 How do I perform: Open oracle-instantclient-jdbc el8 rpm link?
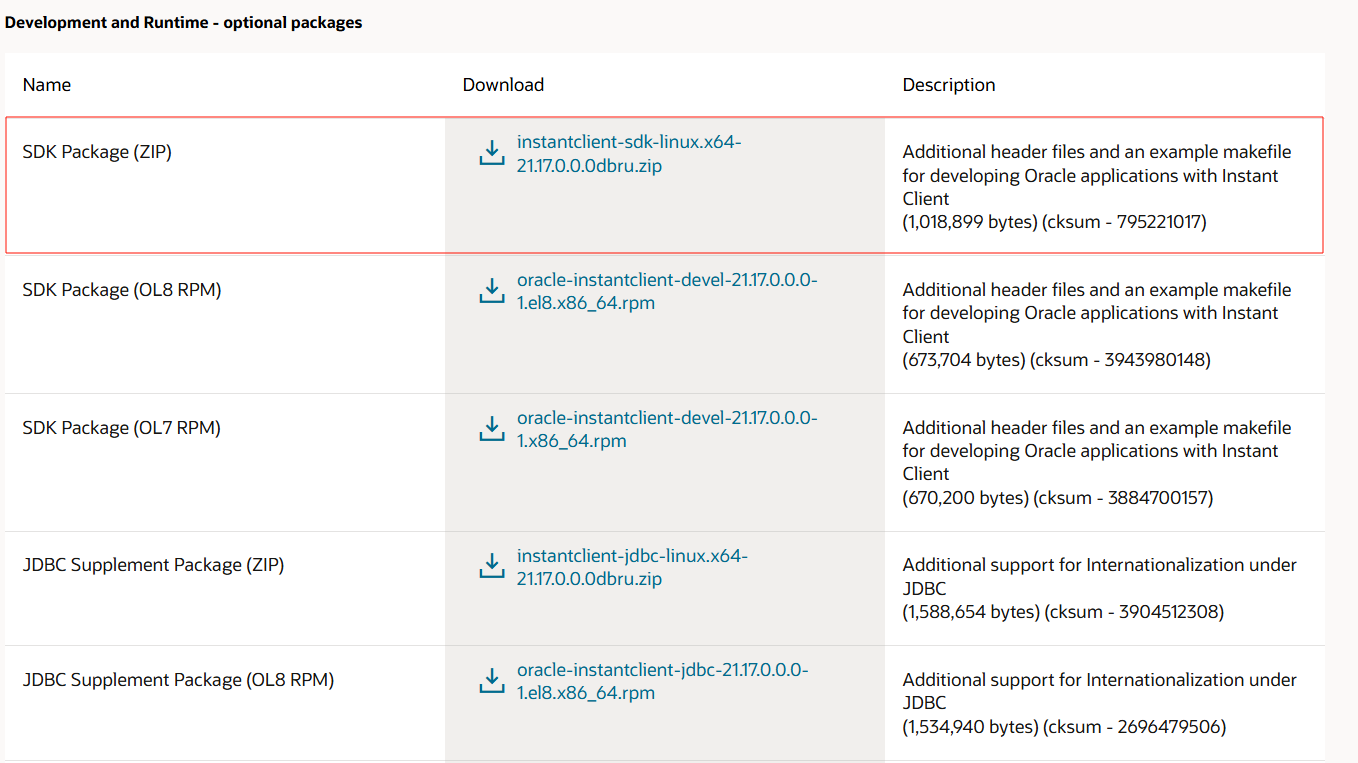tap(662, 681)
